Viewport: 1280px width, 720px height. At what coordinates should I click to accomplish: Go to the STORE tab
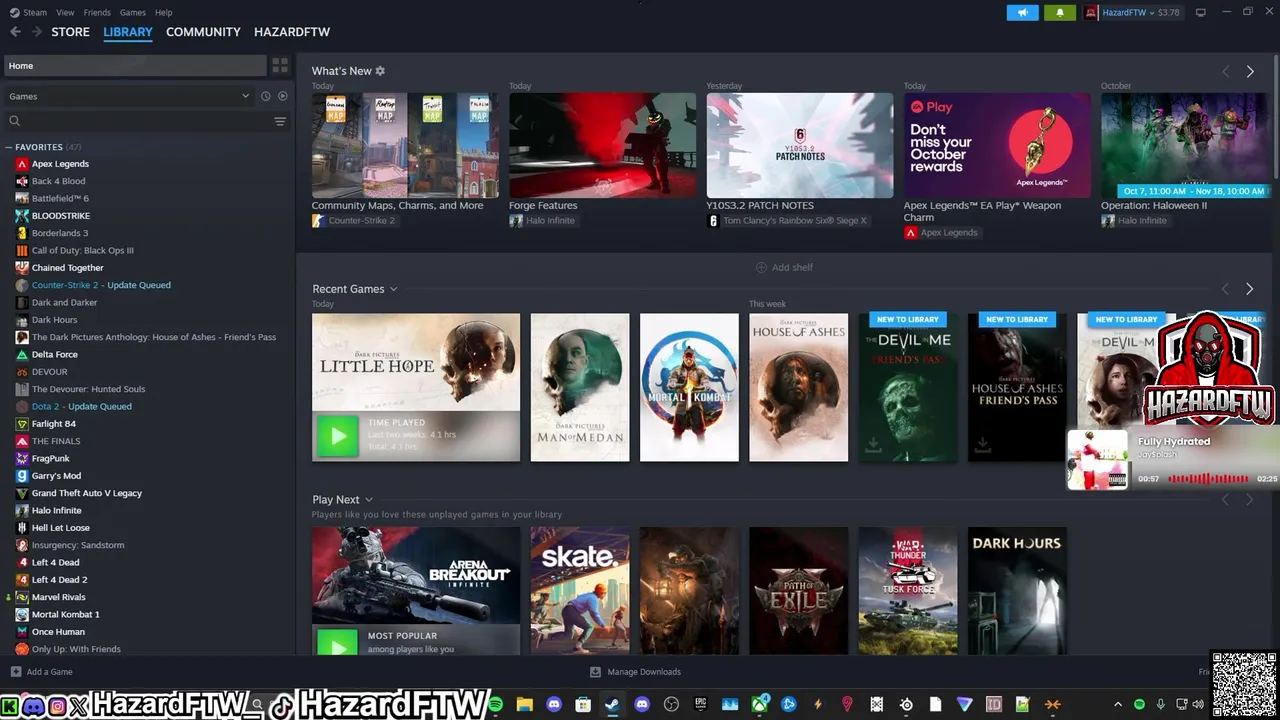pyautogui.click(x=71, y=32)
